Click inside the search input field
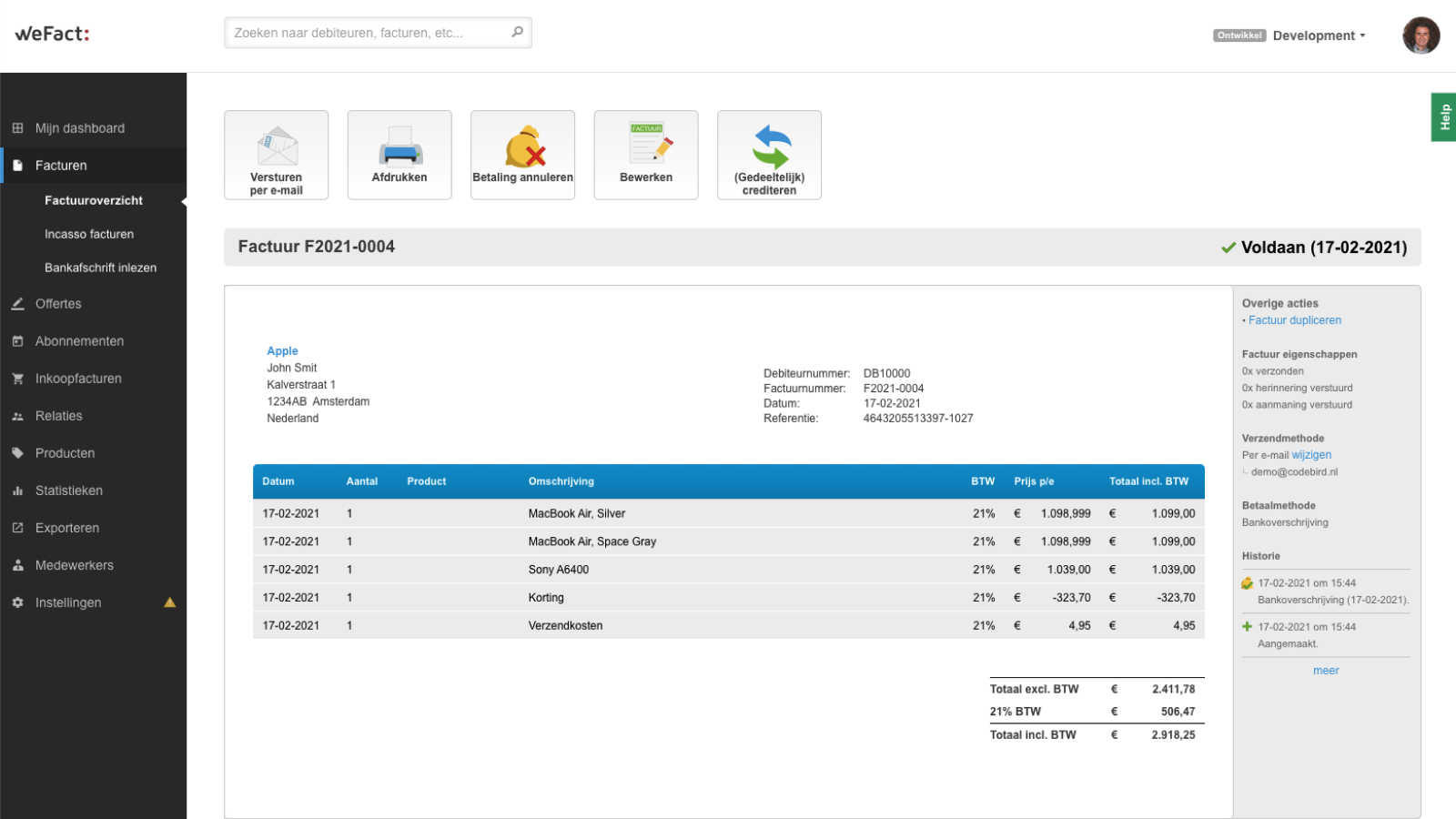This screenshot has height=819, width=1456. coord(364,32)
